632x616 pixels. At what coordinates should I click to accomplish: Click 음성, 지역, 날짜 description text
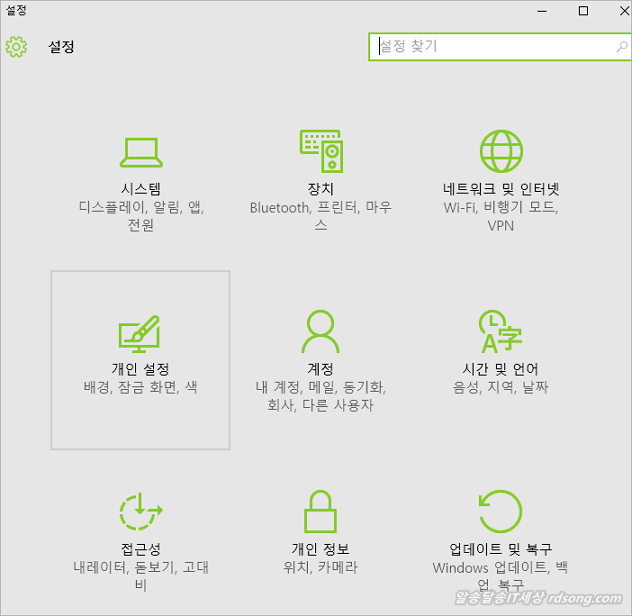[x=501, y=387]
